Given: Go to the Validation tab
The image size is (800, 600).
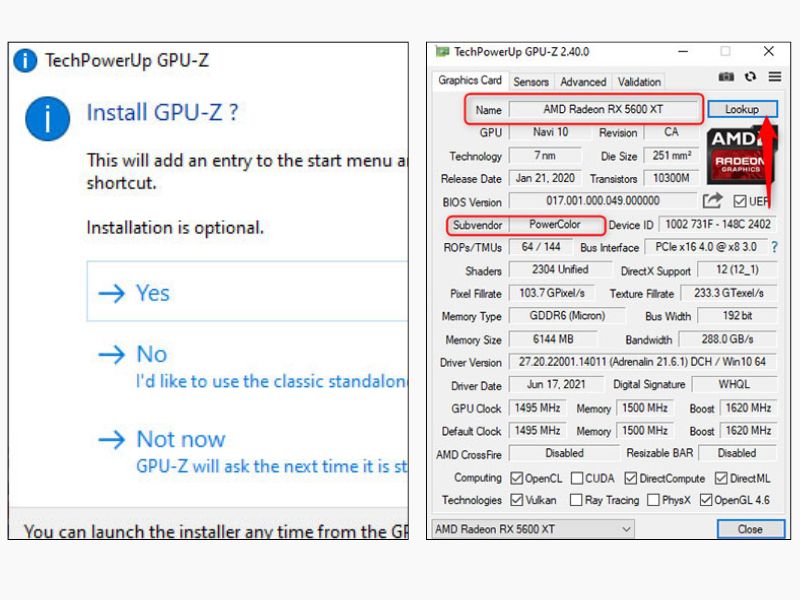Looking at the screenshot, I should [x=639, y=82].
